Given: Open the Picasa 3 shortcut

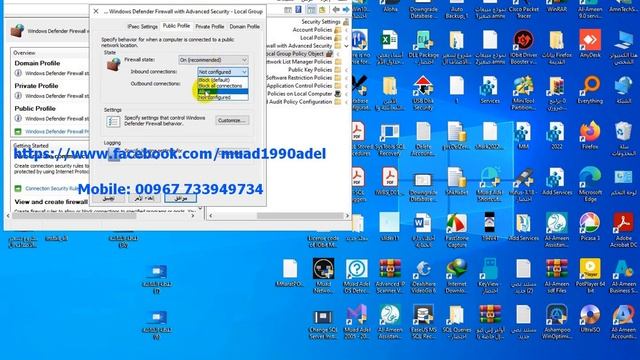Looking at the screenshot, I should click(590, 227).
